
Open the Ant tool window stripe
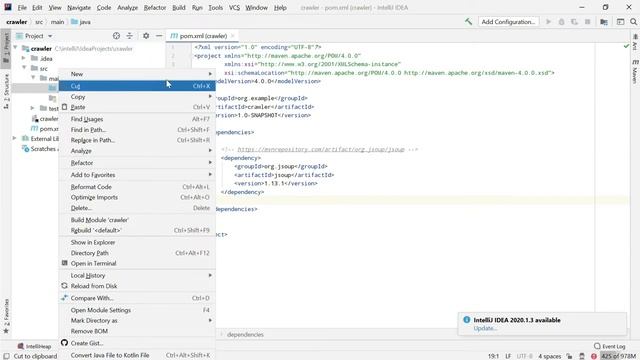point(635,43)
